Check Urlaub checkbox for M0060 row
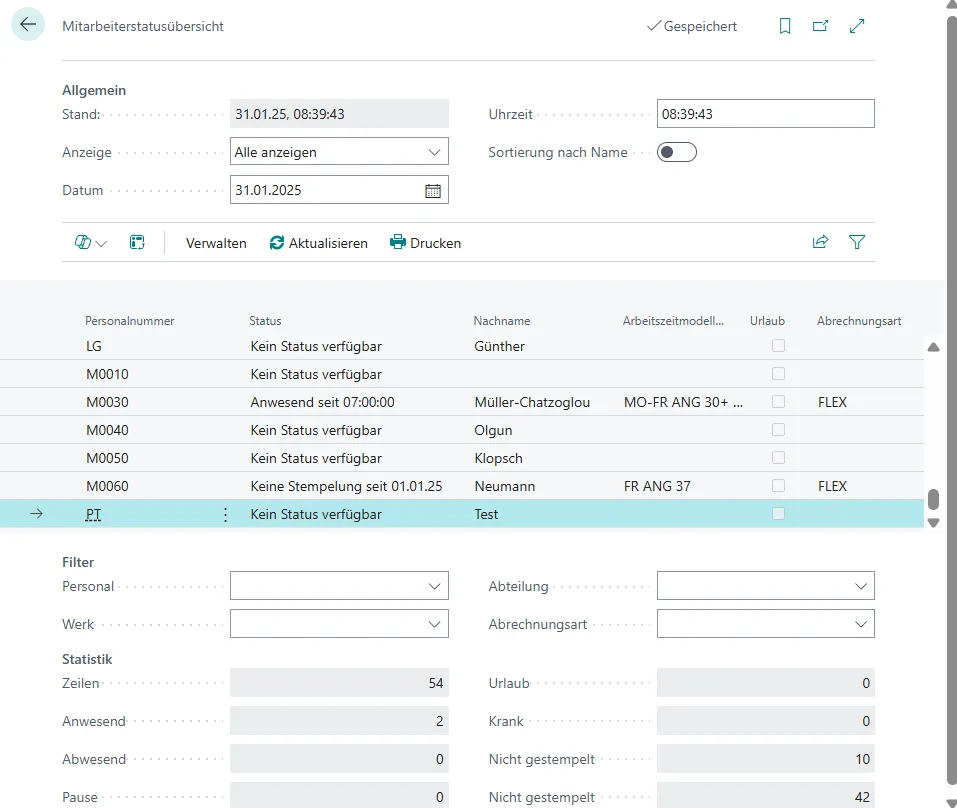This screenshot has height=808, width=957. pos(778,486)
